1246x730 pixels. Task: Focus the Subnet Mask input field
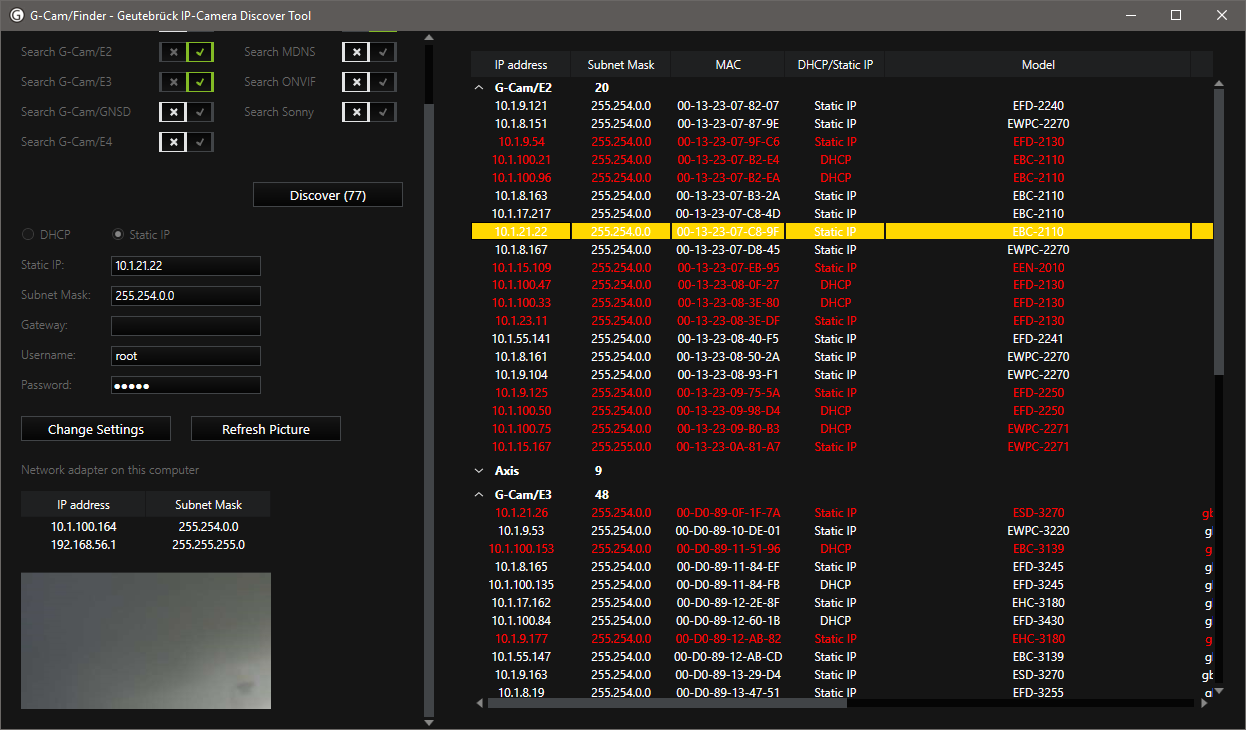tap(186, 296)
